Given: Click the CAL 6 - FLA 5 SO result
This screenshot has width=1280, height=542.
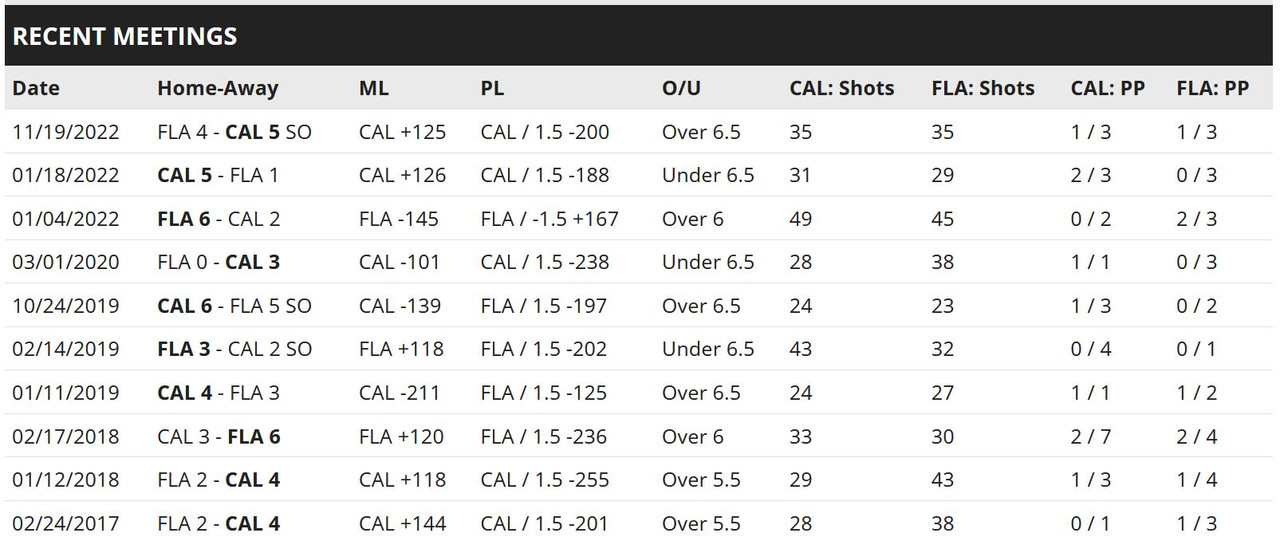Looking at the screenshot, I should click(235, 306).
